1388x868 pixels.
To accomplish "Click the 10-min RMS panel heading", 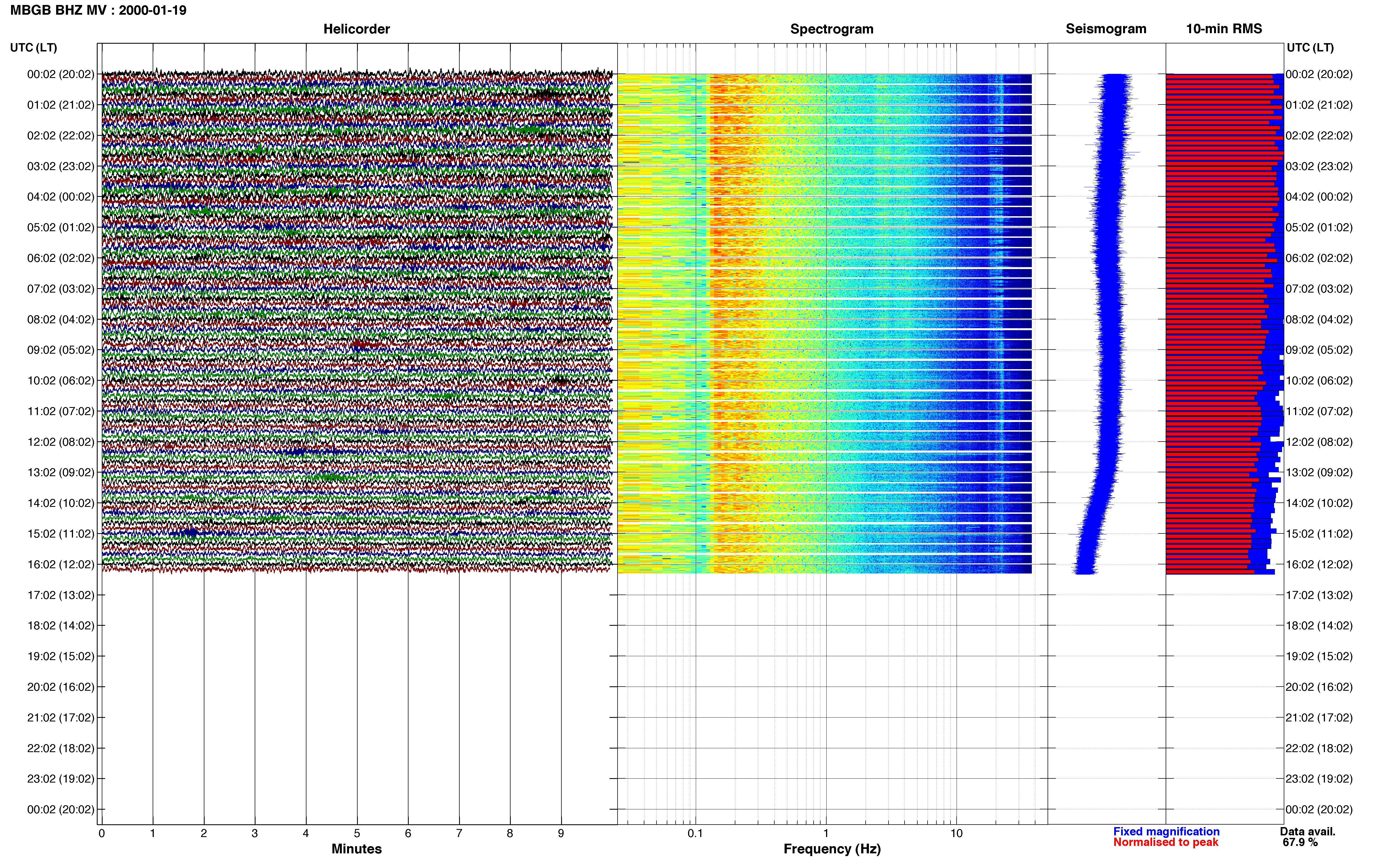I will coord(1224,29).
